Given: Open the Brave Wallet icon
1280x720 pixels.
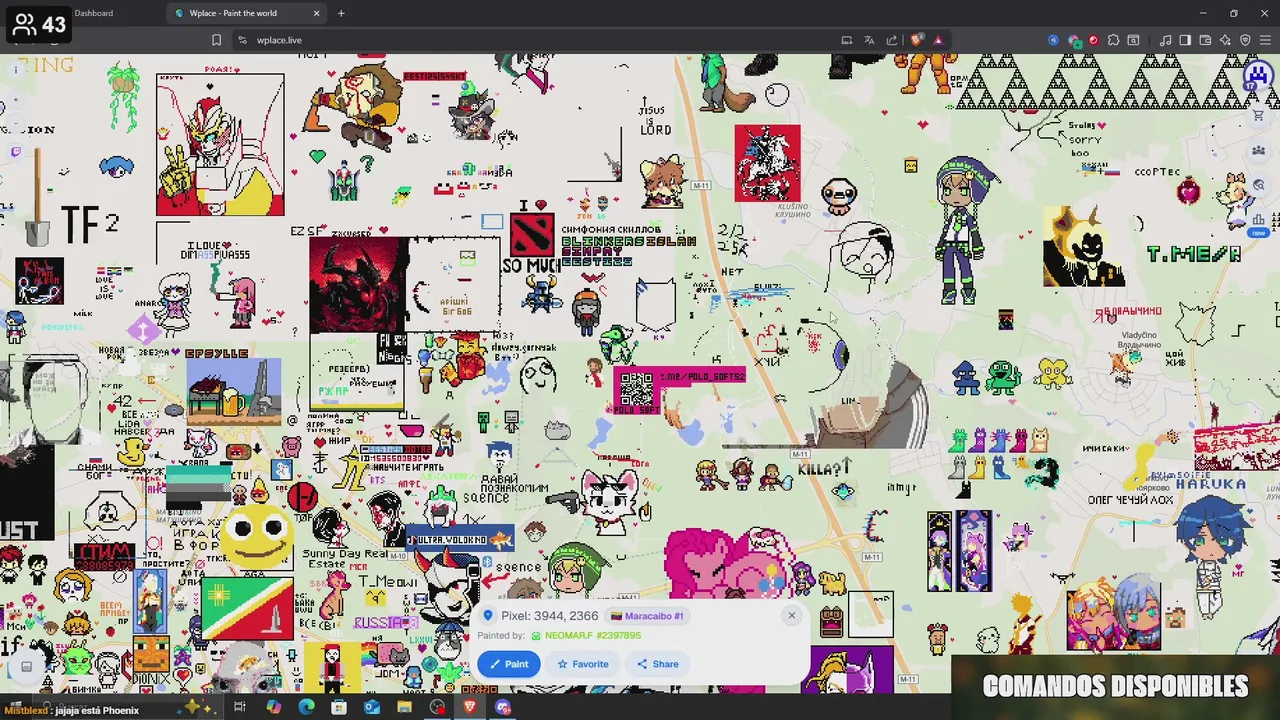Looking at the screenshot, I should [x=1205, y=40].
